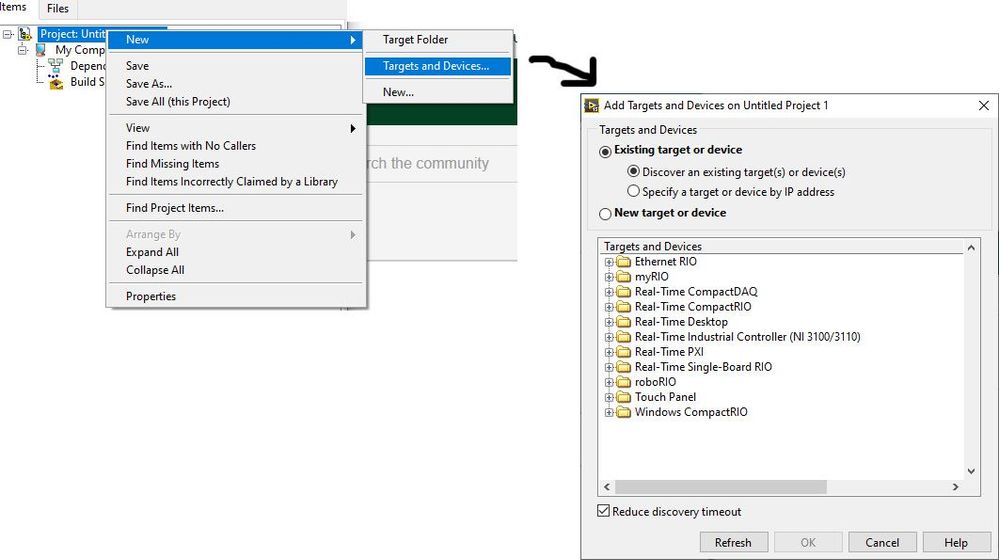The image size is (999, 560).
Task: Expand the roboRIO tree node
Action: pos(609,382)
